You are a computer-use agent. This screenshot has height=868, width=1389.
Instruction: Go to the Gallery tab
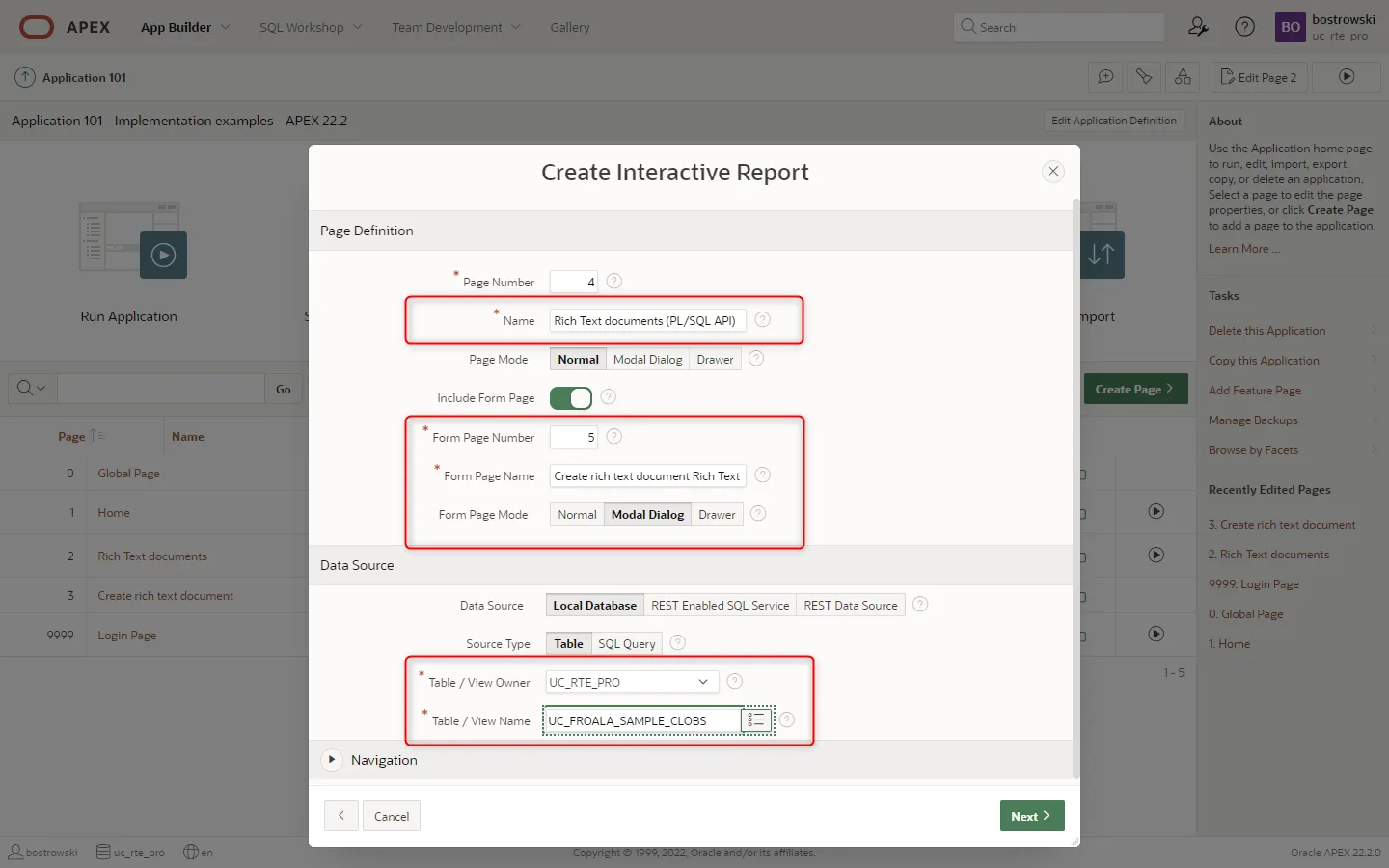[x=569, y=27]
